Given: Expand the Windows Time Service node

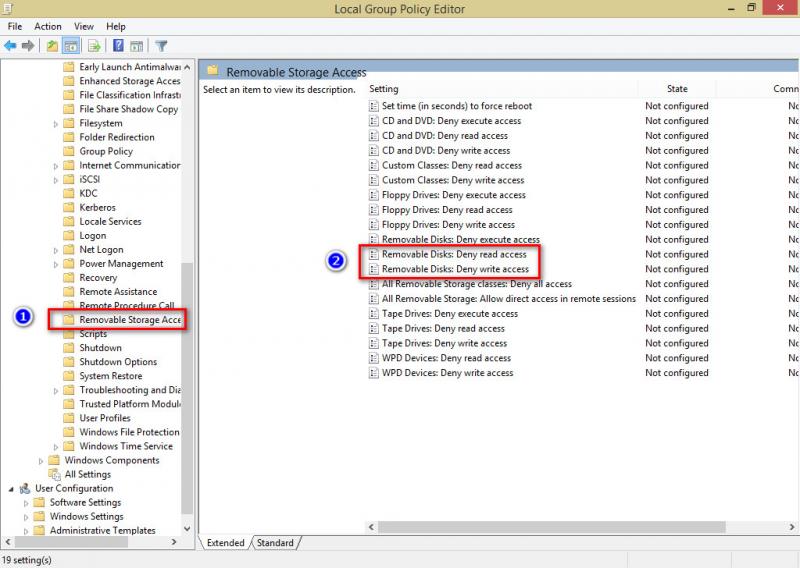Looking at the screenshot, I should (56, 447).
